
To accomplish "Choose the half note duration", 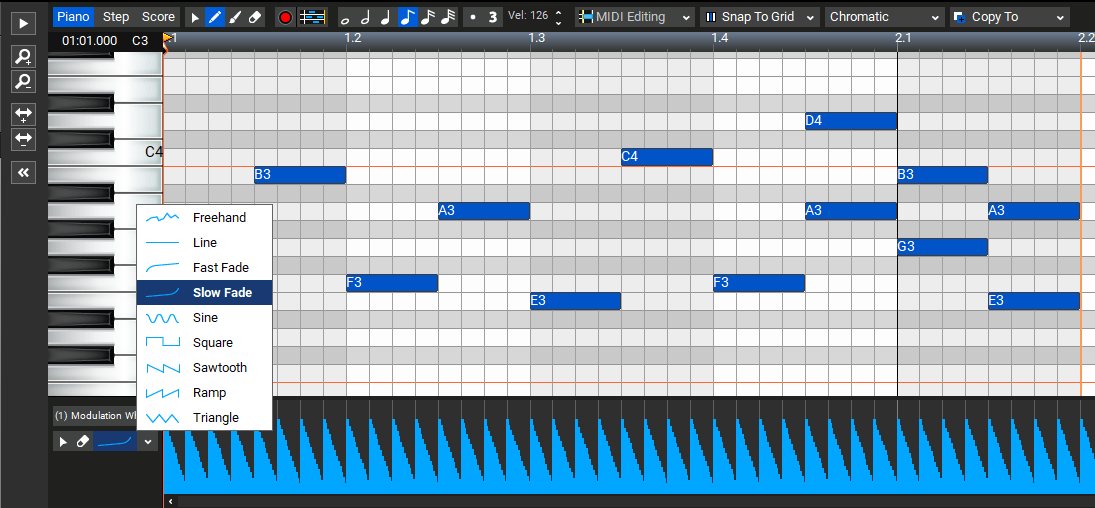I will (365, 17).
